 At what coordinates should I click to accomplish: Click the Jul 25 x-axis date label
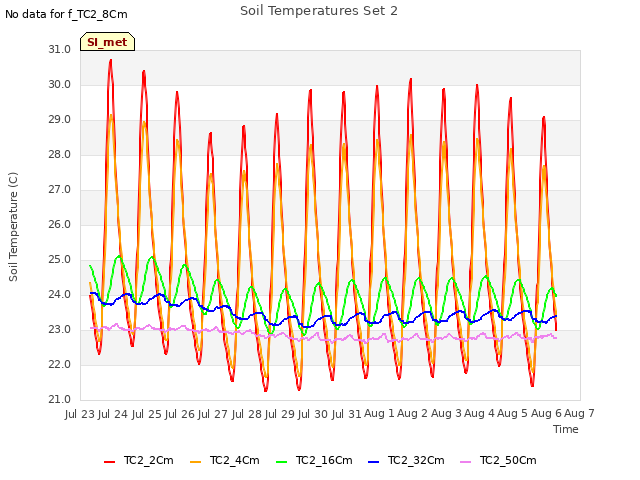tap(147, 414)
